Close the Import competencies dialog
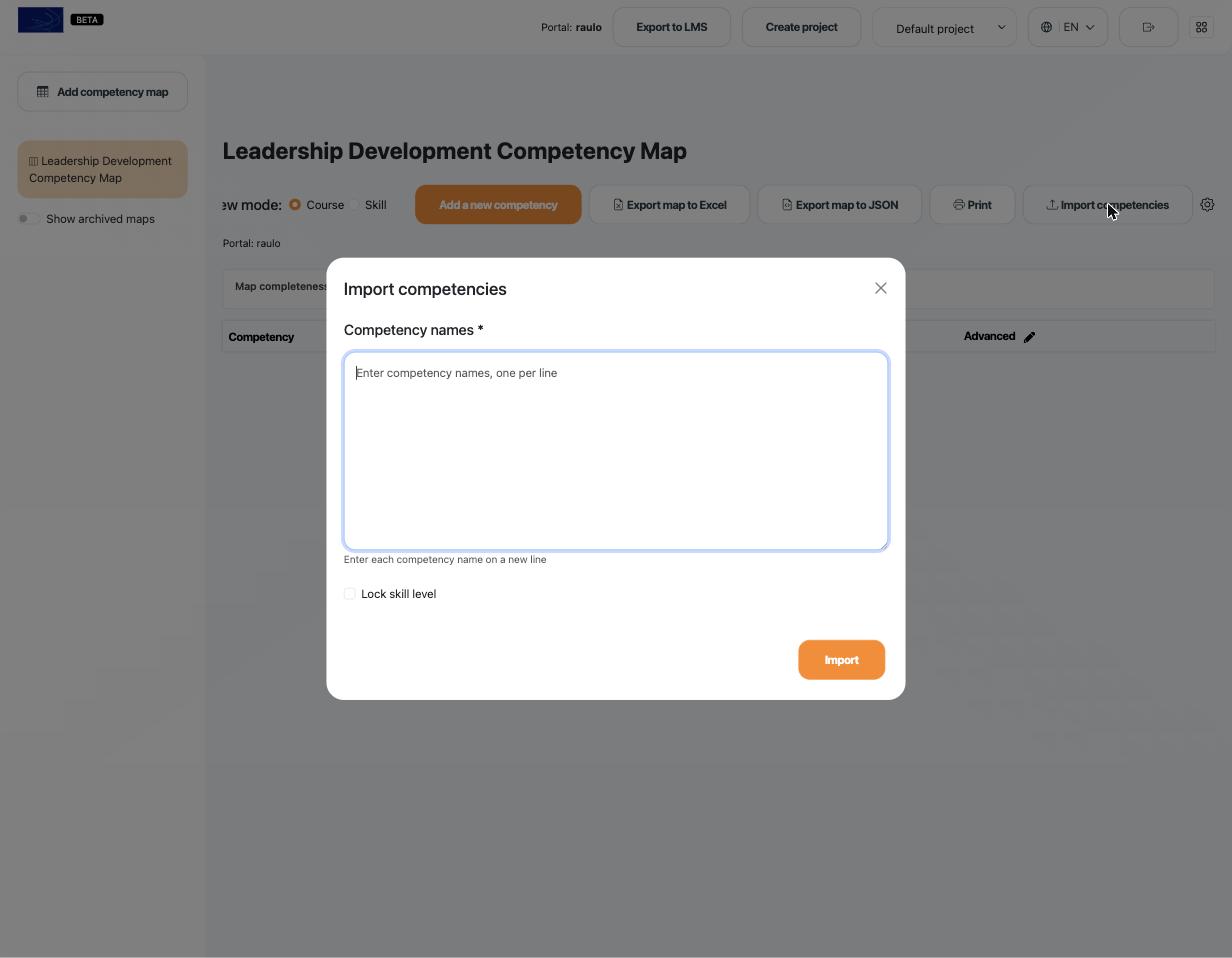 [x=880, y=288]
